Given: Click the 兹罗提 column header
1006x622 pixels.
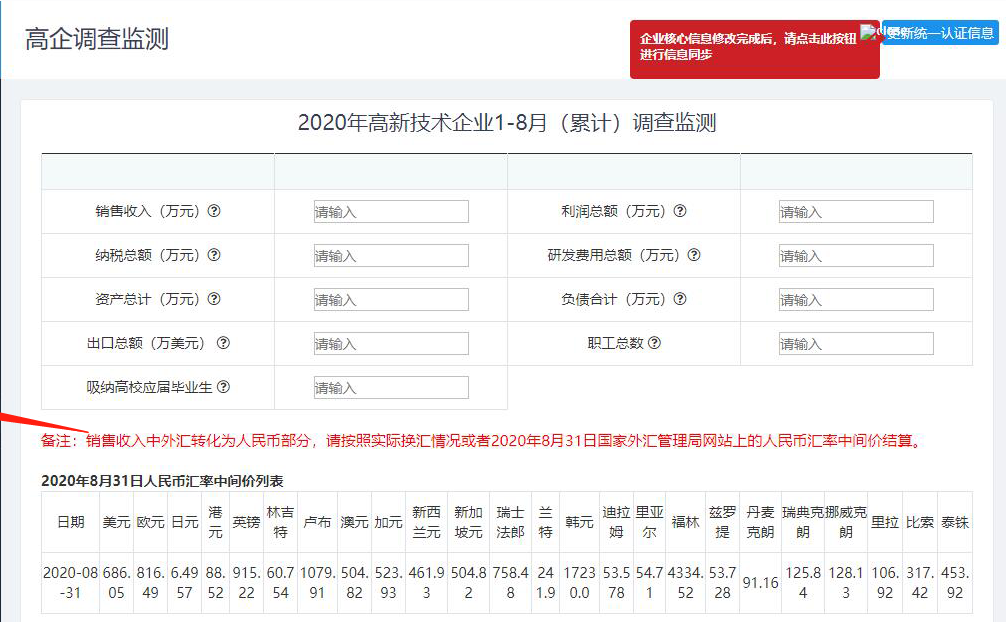Looking at the screenshot, I should 722,522.
